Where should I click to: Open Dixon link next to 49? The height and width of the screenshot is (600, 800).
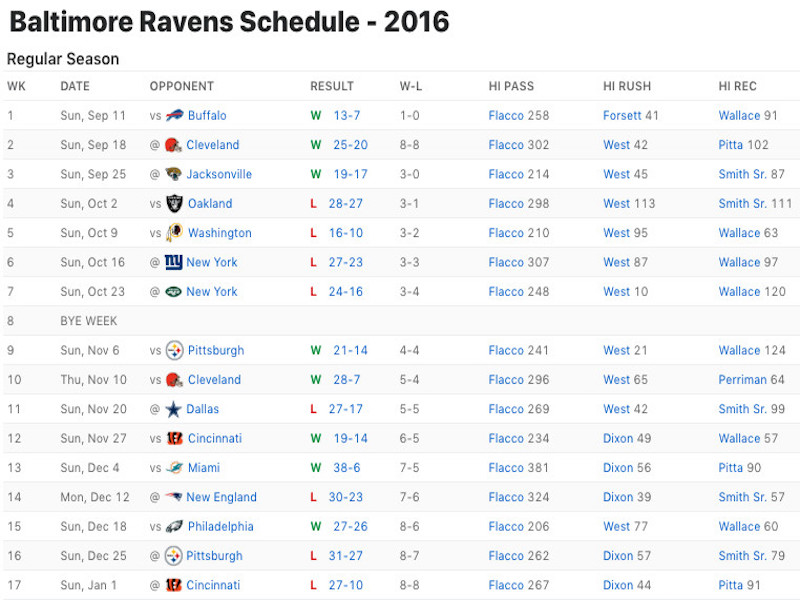click(618, 438)
